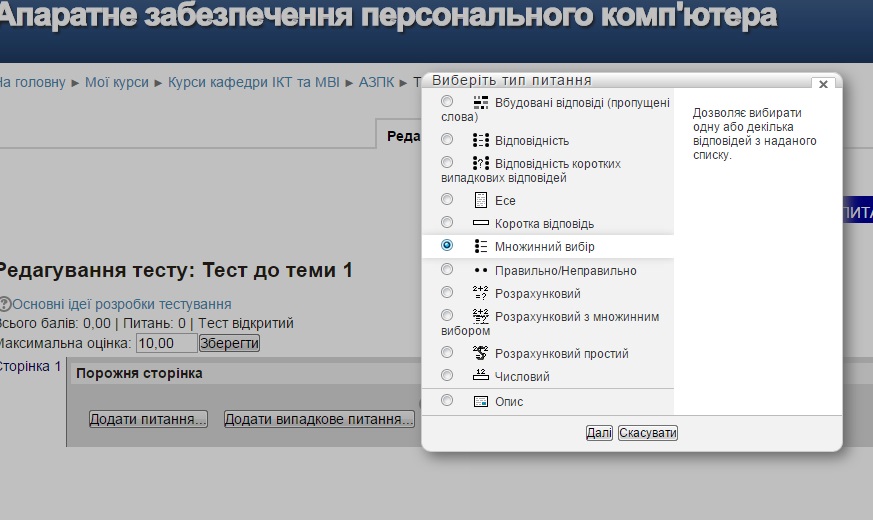Click the partially hidden Реда... tab

pyautogui.click(x=399, y=134)
